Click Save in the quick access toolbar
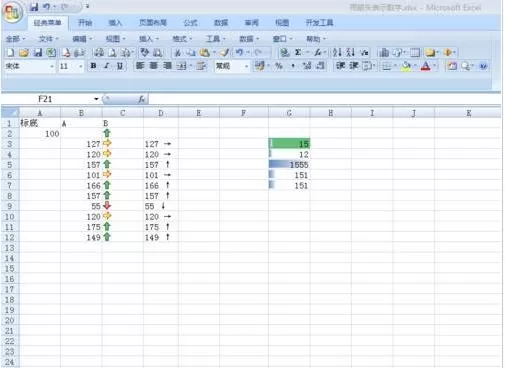This screenshot has height=368, width=505. [x=34, y=7]
